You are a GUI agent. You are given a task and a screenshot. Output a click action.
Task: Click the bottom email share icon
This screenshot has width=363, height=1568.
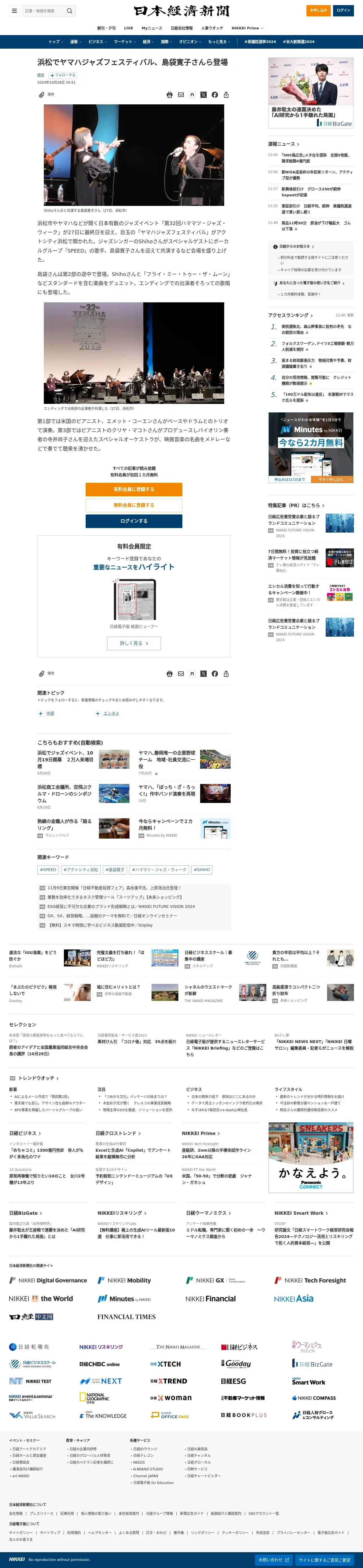(181, 674)
